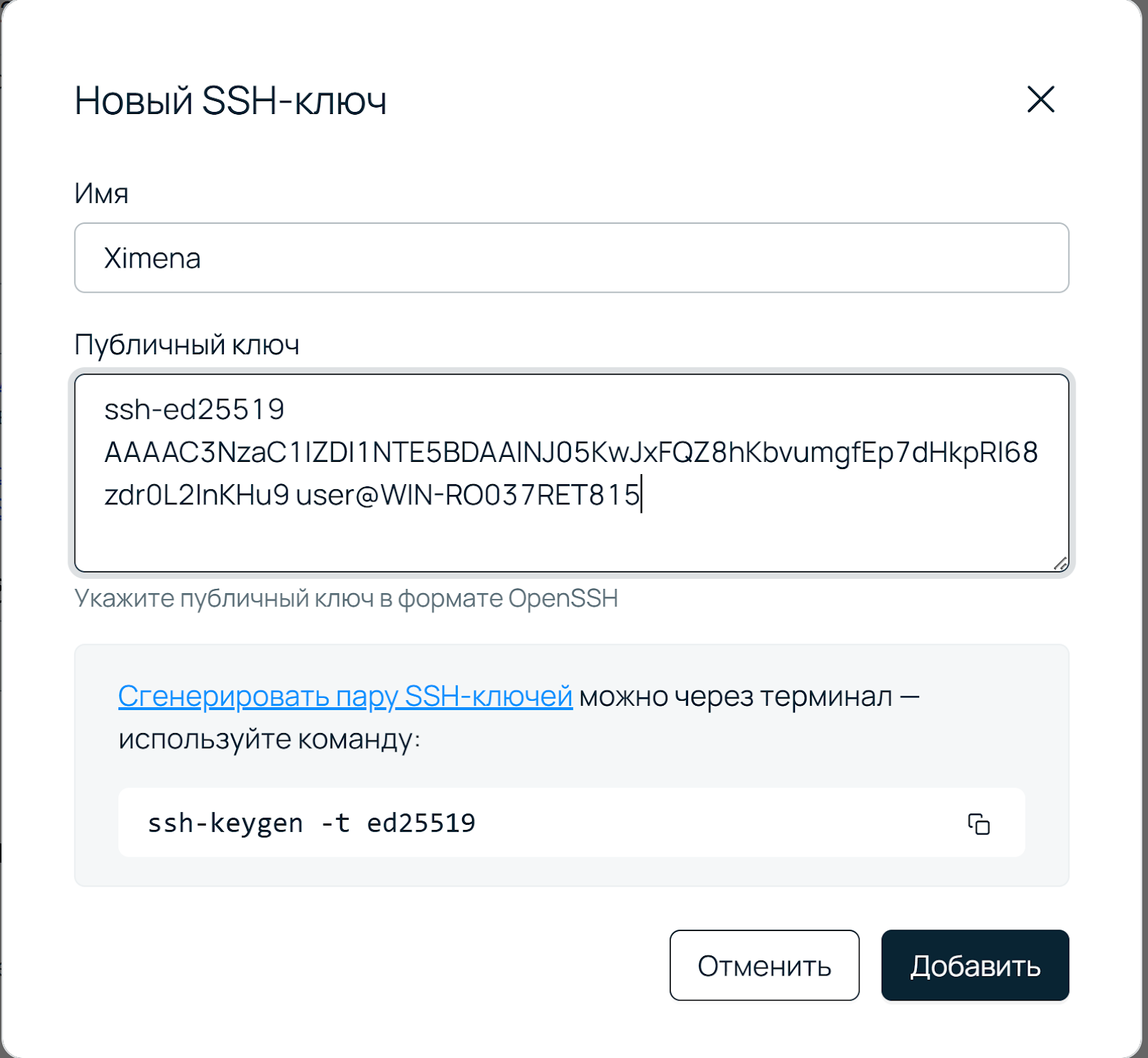Click the Новый SSH-ключ dialog title
Viewport: 1148px width, 1058px height.
pyautogui.click(x=230, y=100)
